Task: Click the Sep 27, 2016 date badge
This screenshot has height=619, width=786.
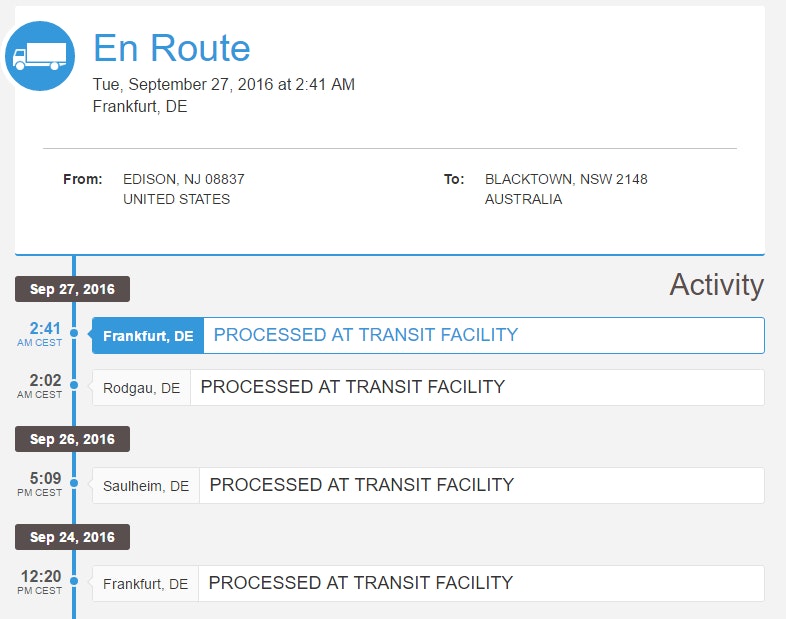Action: 72,290
